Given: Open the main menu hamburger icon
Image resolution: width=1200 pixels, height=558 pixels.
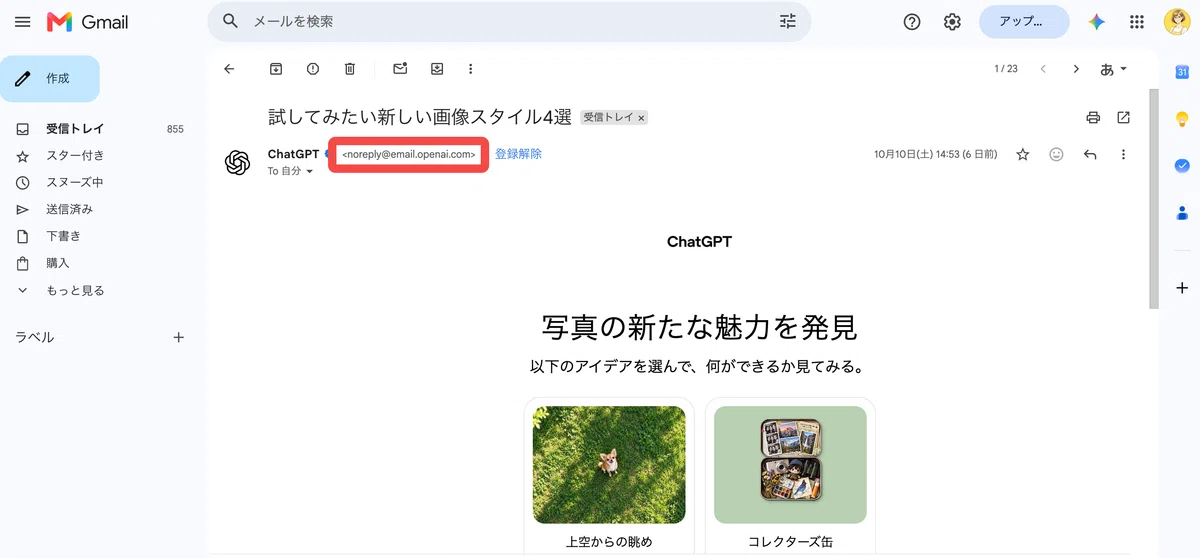Looking at the screenshot, I should tap(23, 22).
